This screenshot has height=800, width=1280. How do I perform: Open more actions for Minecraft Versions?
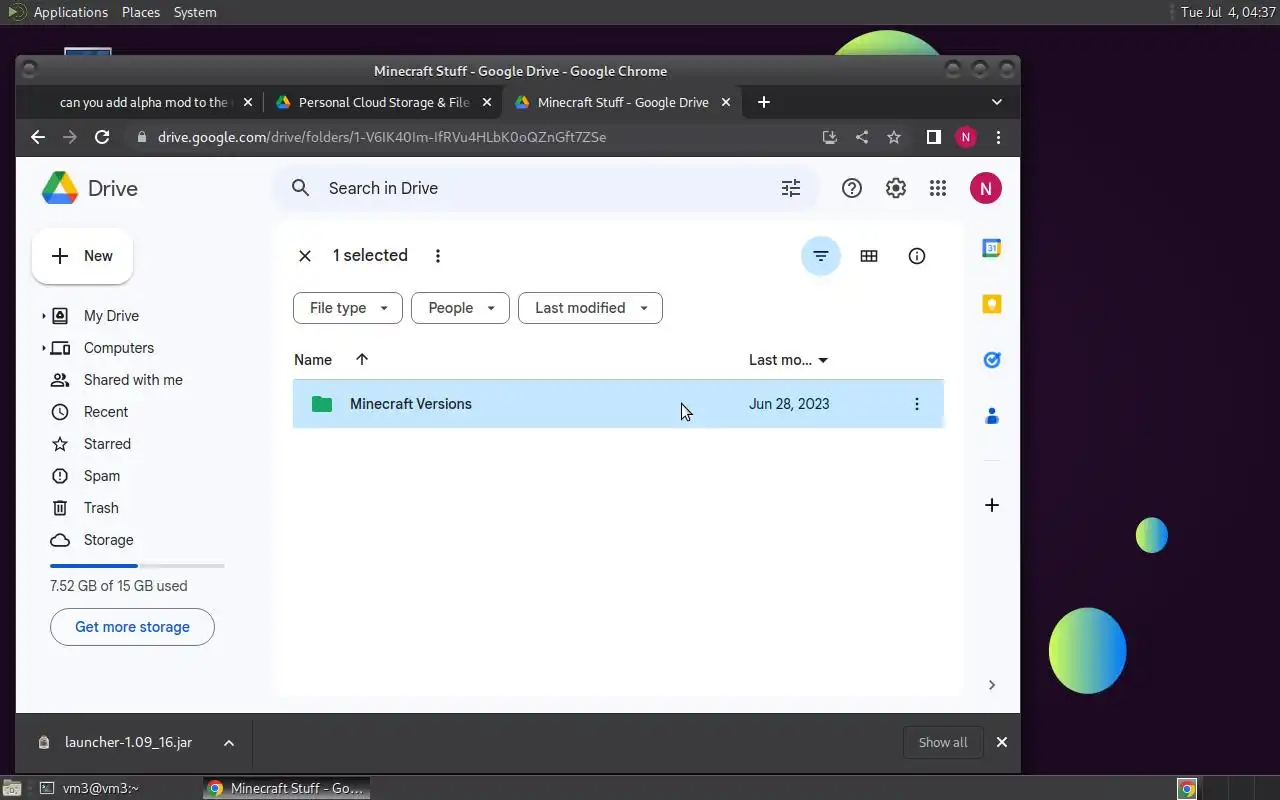917,404
